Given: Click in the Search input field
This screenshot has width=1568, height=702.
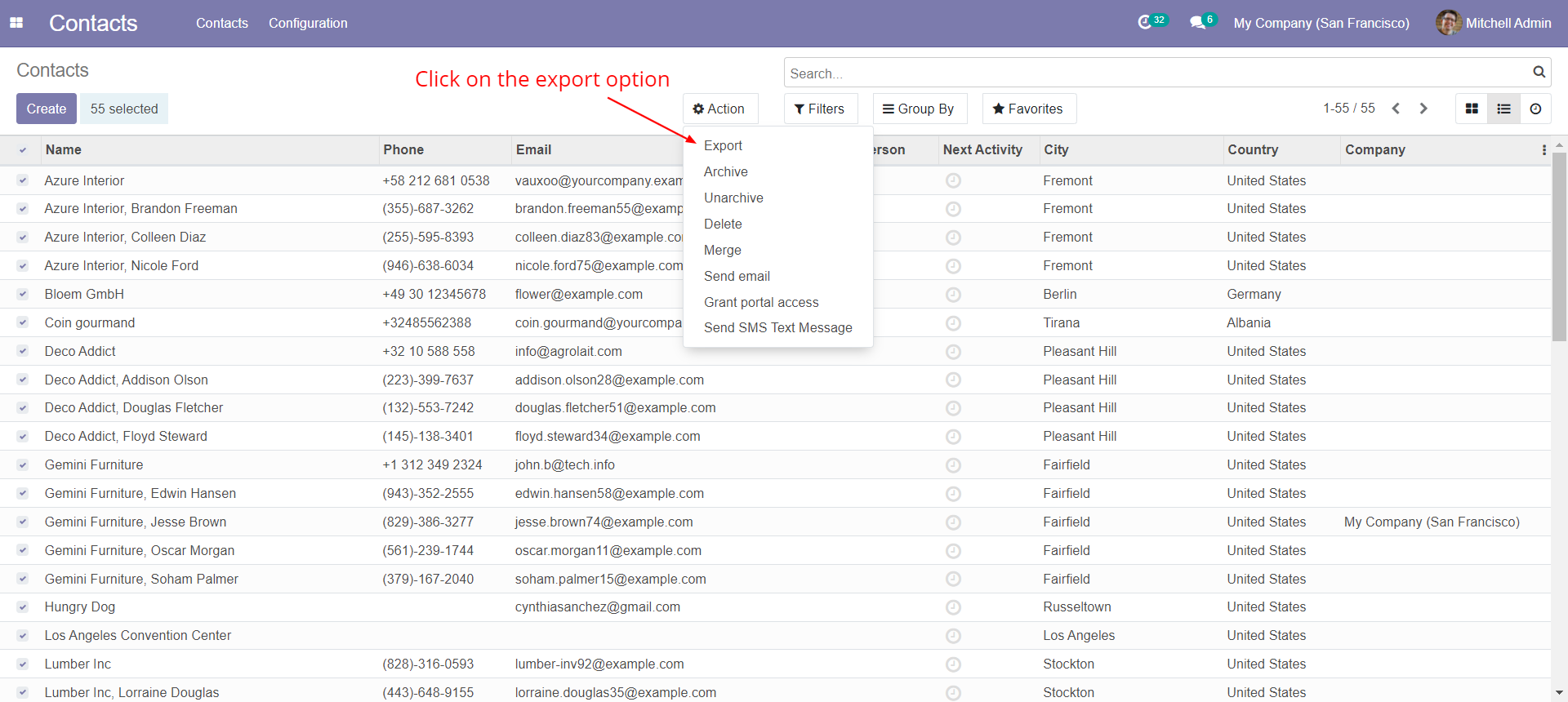Looking at the screenshot, I should (1156, 73).
